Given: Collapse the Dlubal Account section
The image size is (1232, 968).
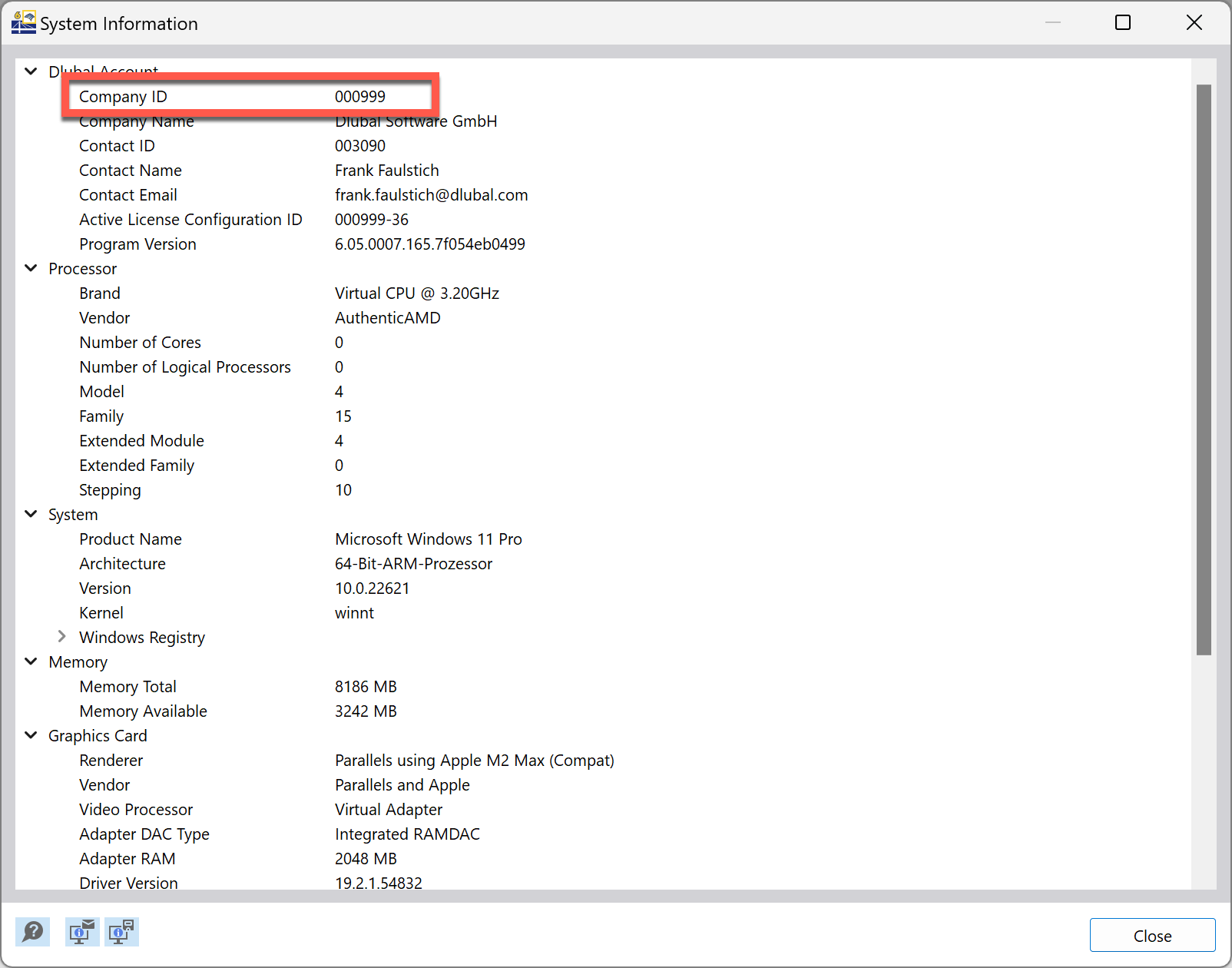Looking at the screenshot, I should (x=31, y=71).
